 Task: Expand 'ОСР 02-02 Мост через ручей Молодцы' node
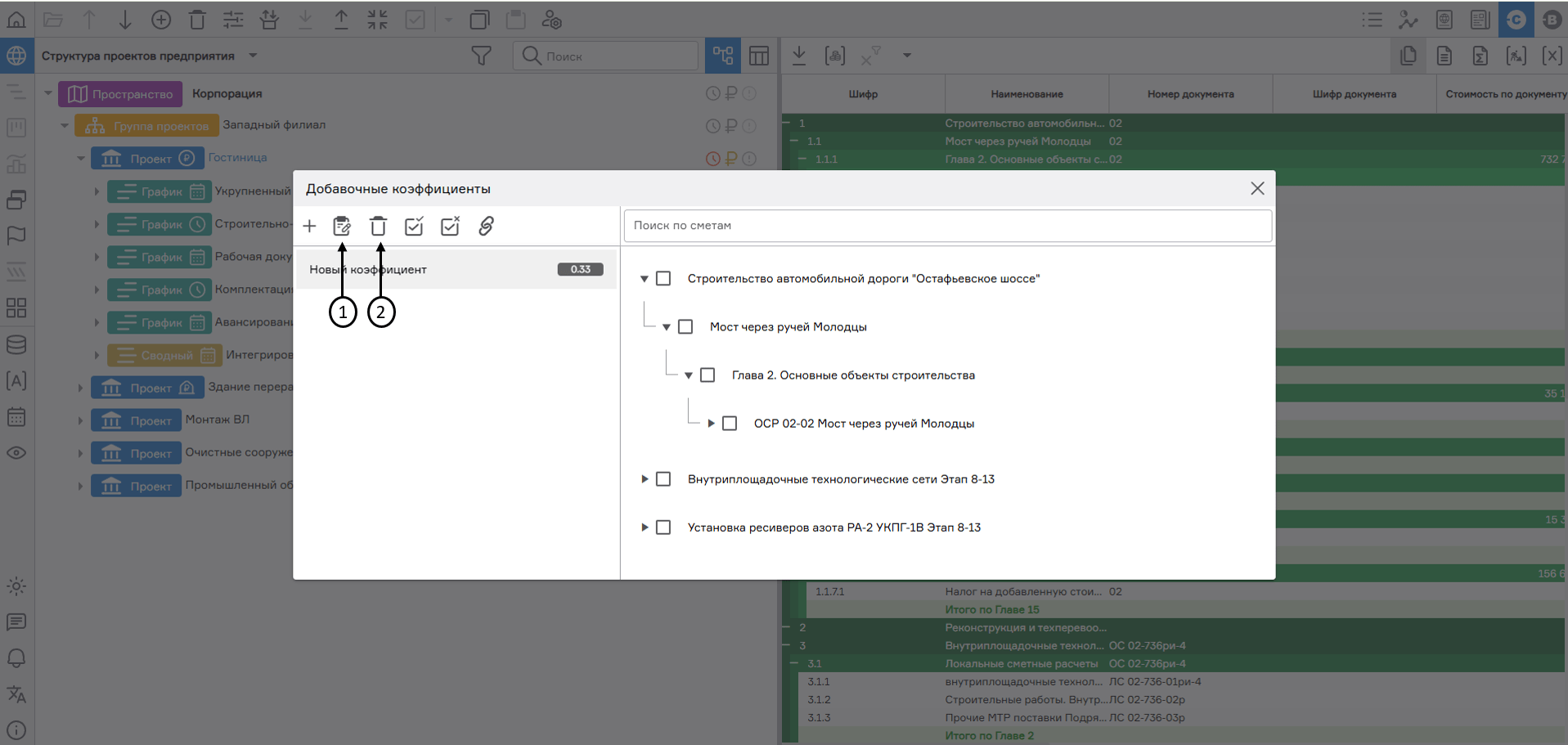click(x=711, y=424)
